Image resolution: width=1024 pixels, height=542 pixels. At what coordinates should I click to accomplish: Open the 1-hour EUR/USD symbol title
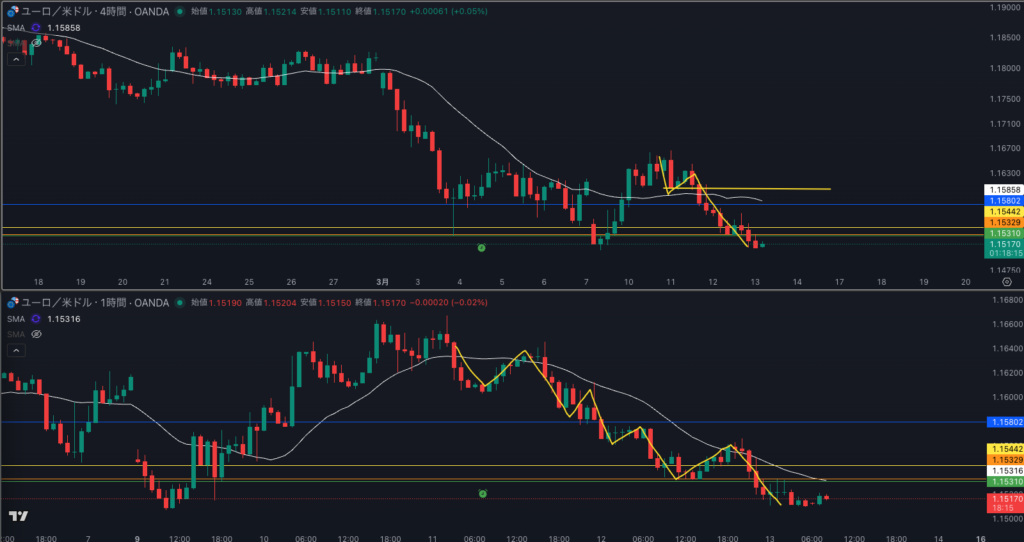[92, 302]
